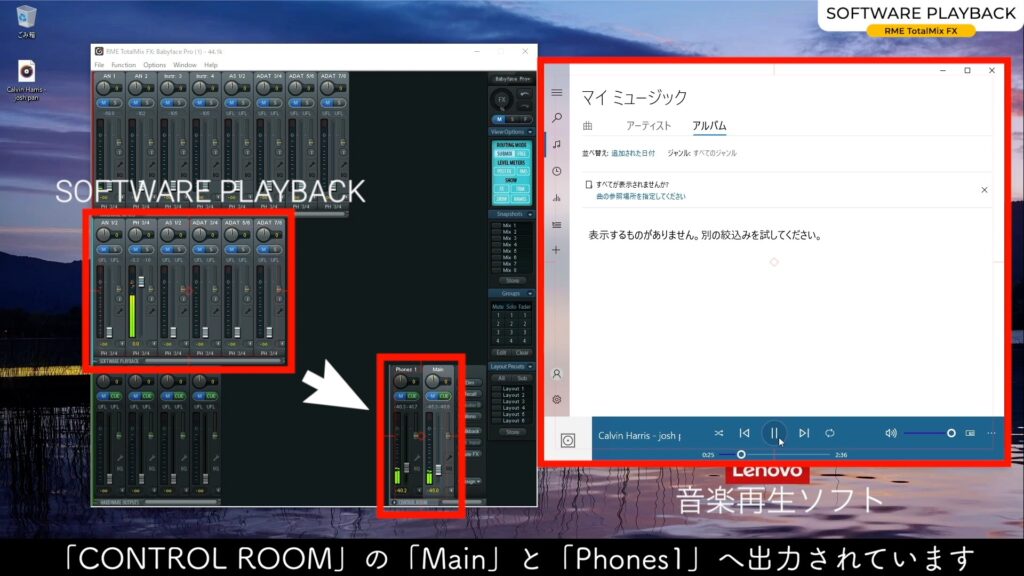Open sort-by 追加された日付 dropdown
Image resolution: width=1024 pixels, height=576 pixels.
[x=633, y=153]
